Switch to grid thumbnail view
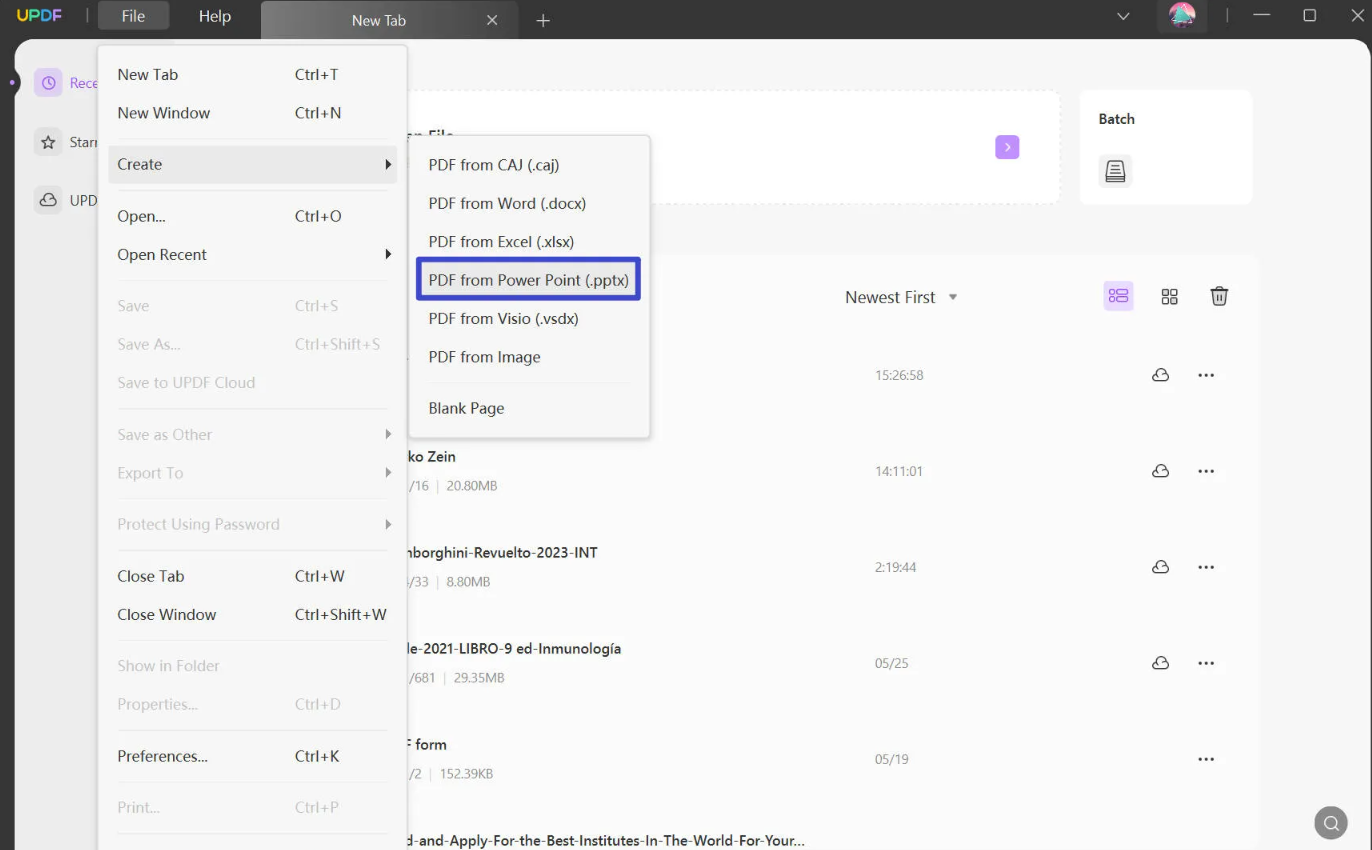1372x850 pixels. tap(1169, 296)
